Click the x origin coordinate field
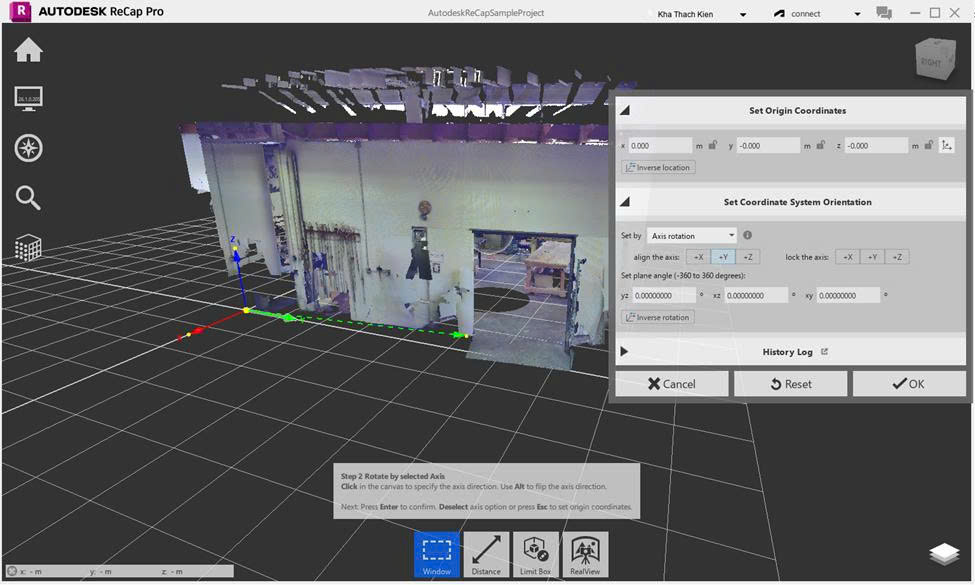 point(660,145)
